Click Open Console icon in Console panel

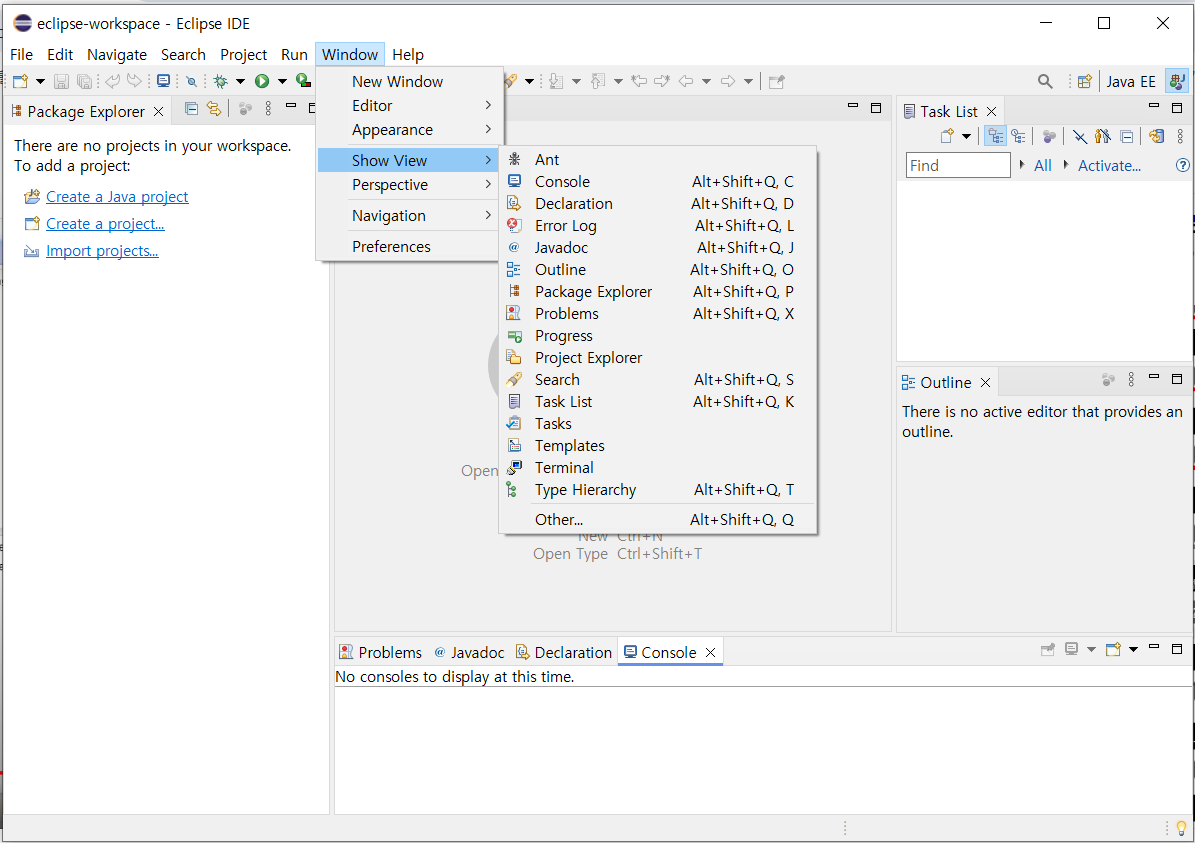(x=1113, y=649)
